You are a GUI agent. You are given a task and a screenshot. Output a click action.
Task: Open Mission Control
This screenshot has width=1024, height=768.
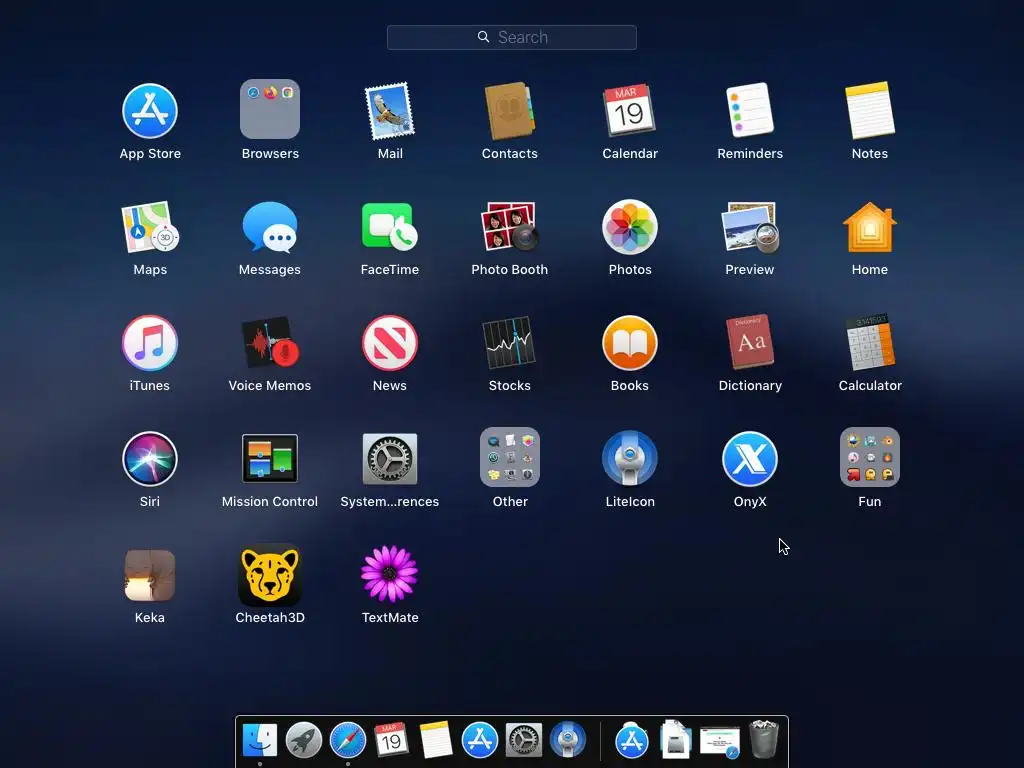(x=270, y=458)
